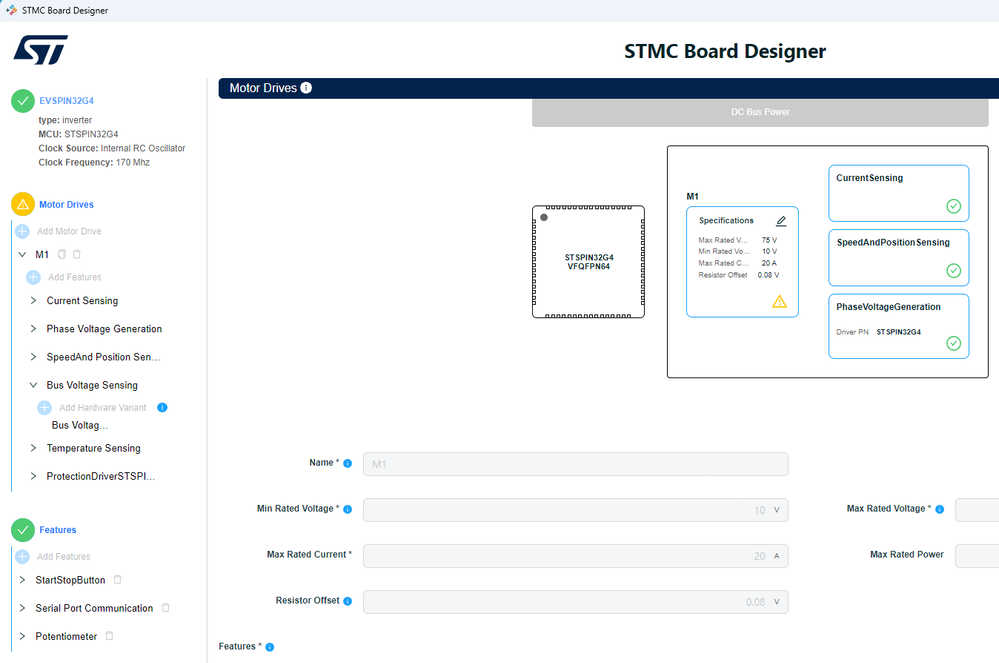This screenshot has height=663, width=999.
Task: Delete the Serial Port Communication feature
Action: (x=166, y=608)
